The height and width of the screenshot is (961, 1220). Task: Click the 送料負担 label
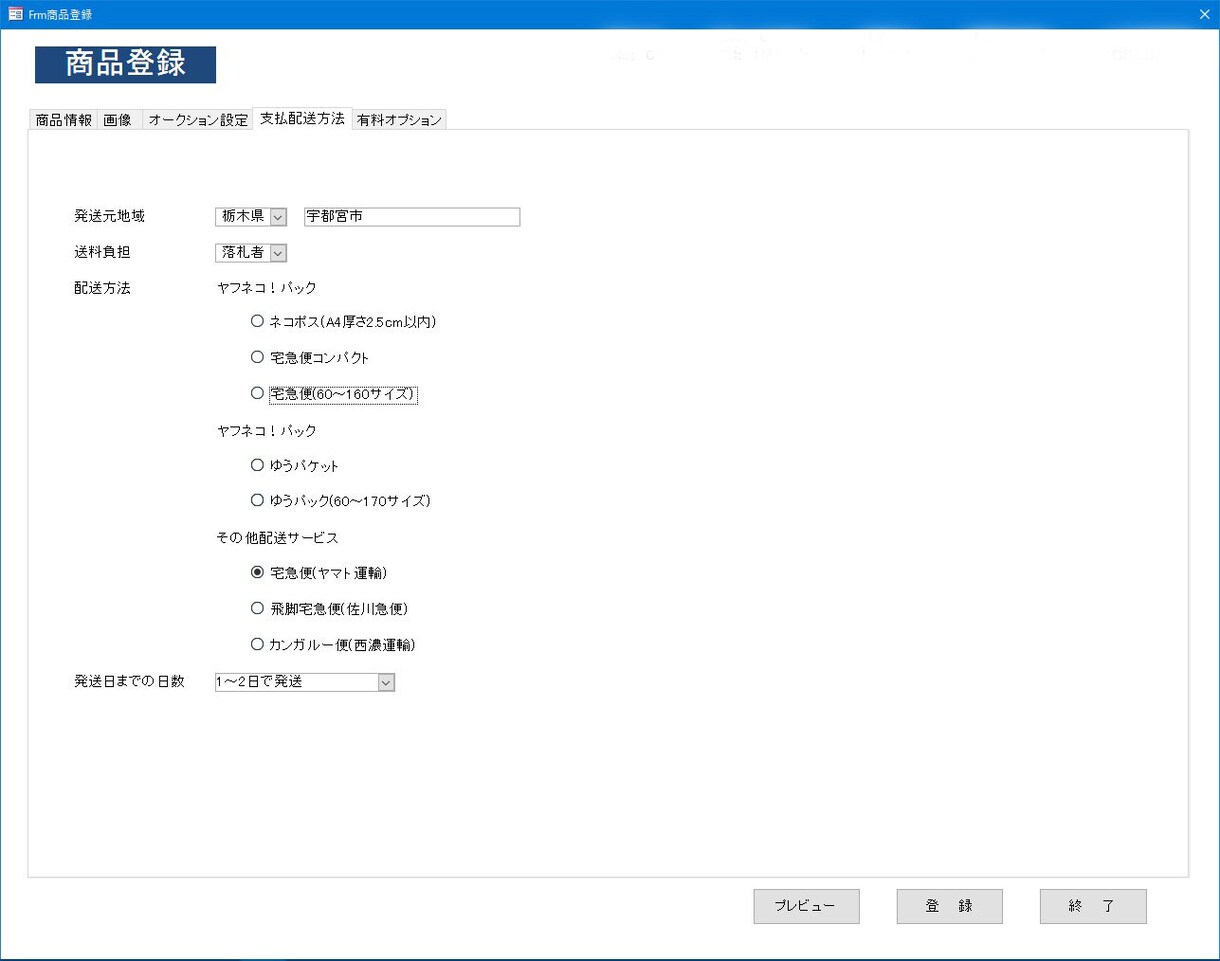point(102,253)
